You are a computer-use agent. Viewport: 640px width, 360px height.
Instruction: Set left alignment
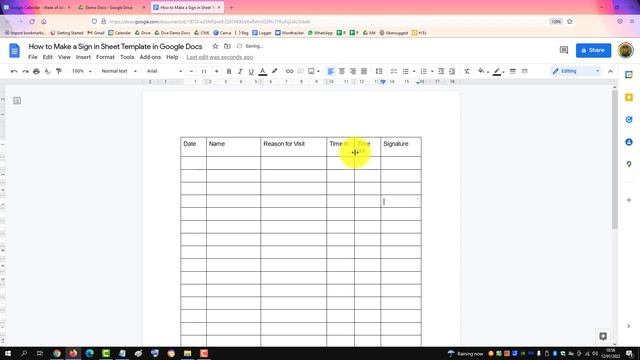(331, 71)
